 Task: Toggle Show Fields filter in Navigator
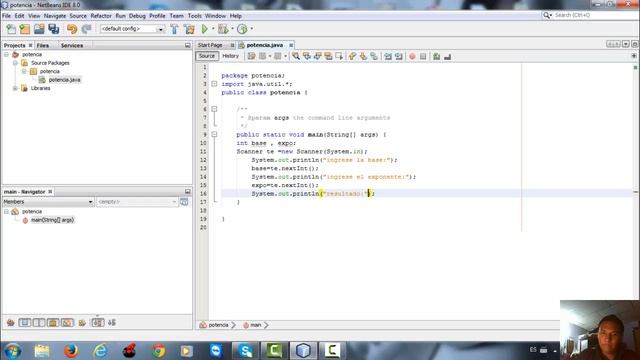point(24,323)
